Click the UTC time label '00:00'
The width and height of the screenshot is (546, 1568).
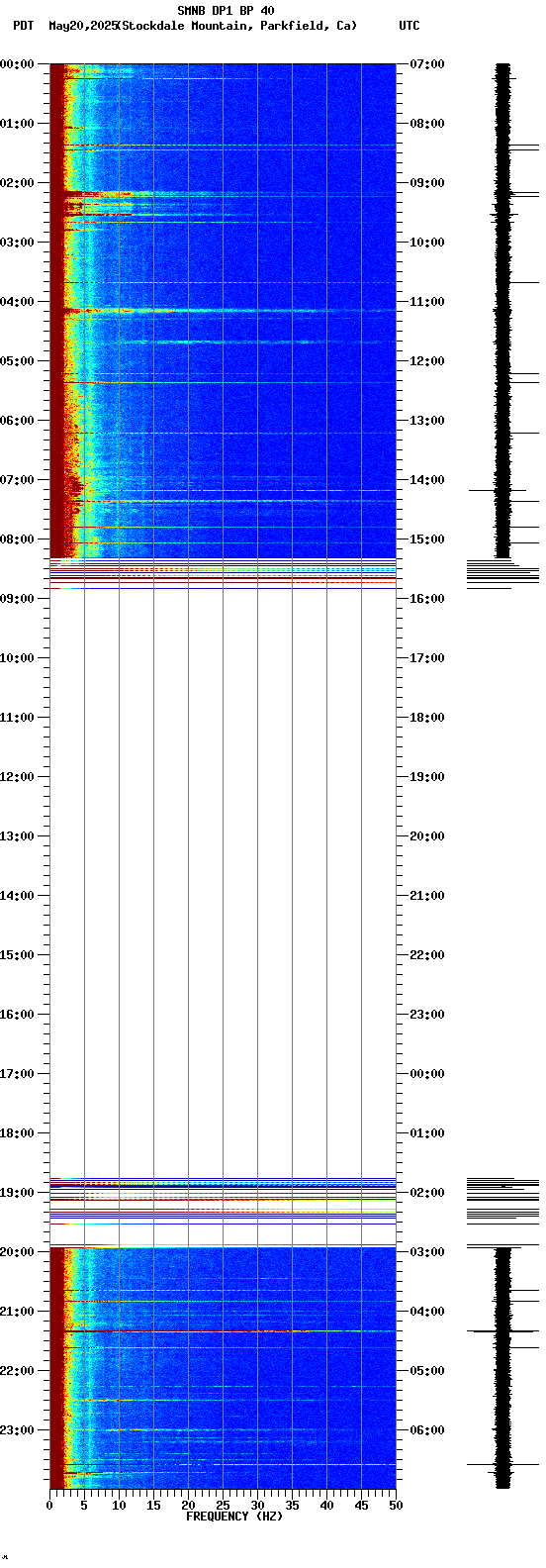[x=427, y=1073]
